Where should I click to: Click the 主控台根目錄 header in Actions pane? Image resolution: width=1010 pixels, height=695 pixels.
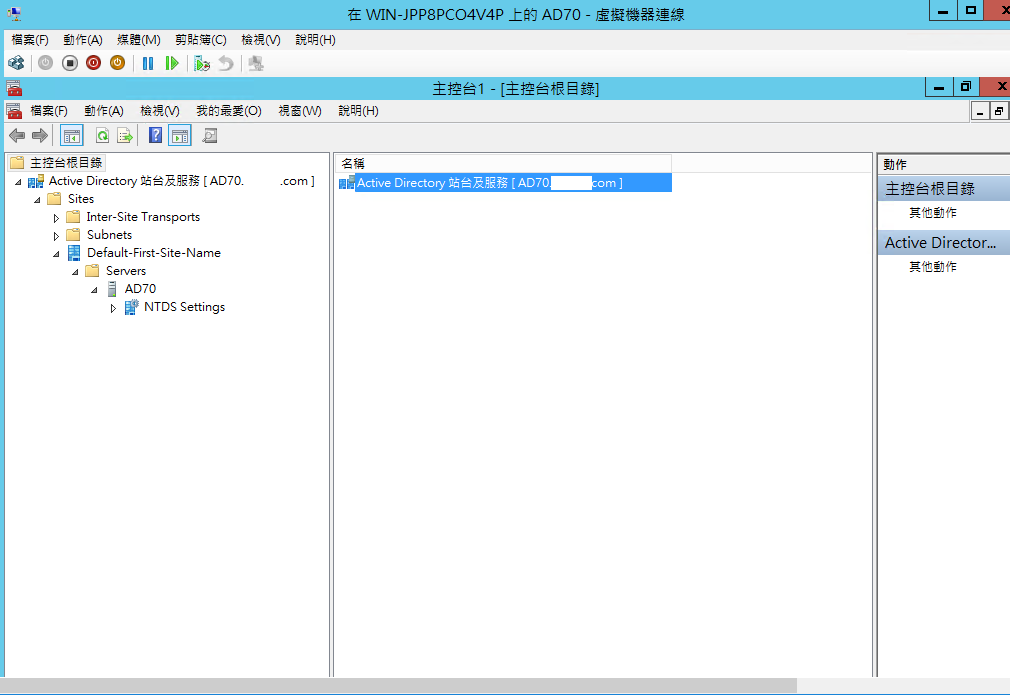click(944, 189)
